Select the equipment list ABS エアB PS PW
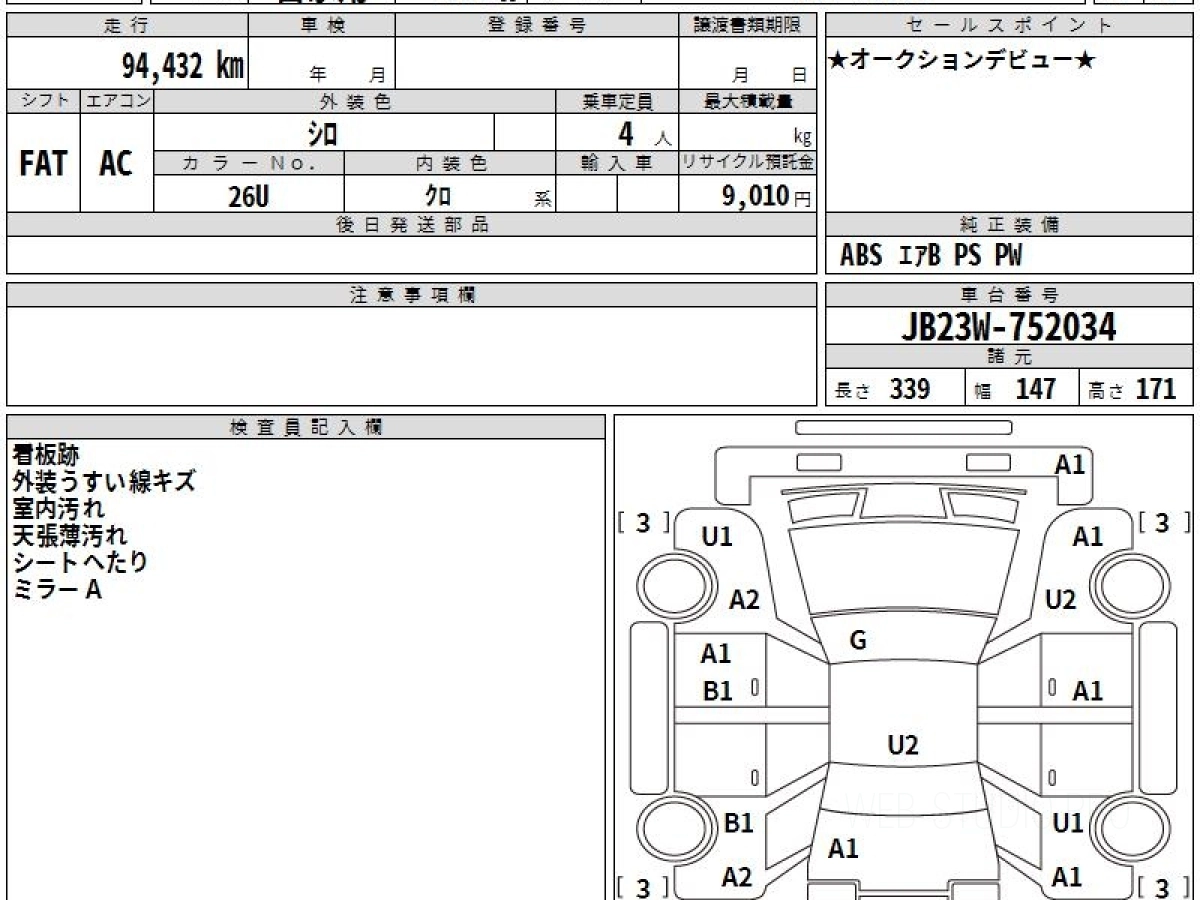The width and height of the screenshot is (1200, 900). (x=931, y=256)
